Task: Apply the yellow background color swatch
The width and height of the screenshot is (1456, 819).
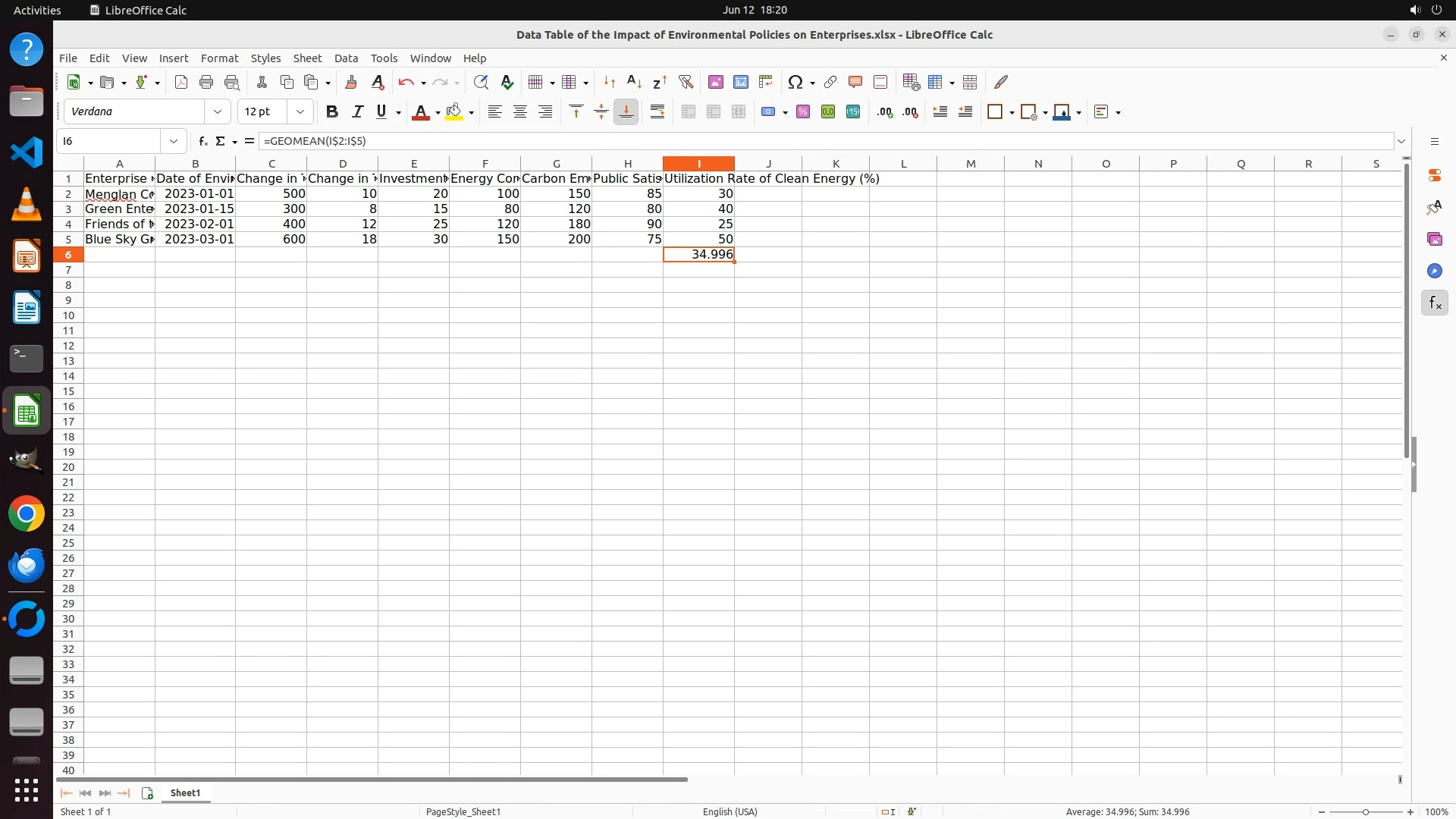Action: (454, 112)
